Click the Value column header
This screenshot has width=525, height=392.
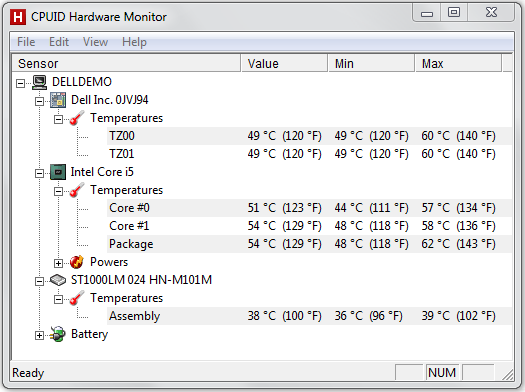point(284,64)
